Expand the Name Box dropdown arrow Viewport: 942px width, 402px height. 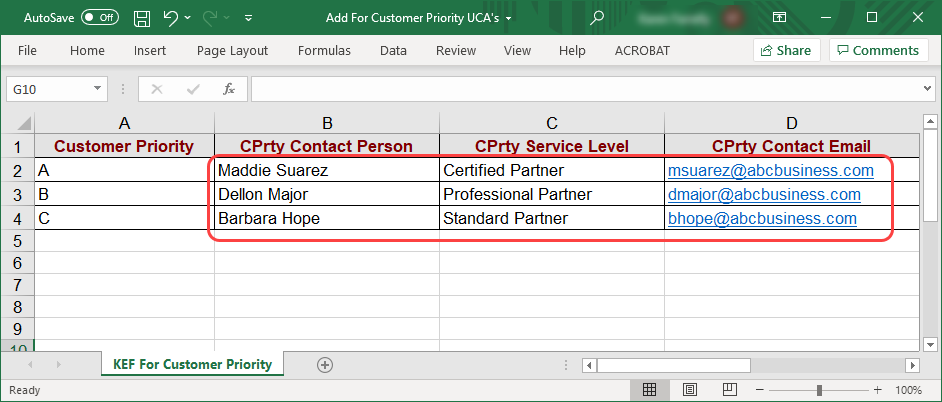click(x=97, y=89)
